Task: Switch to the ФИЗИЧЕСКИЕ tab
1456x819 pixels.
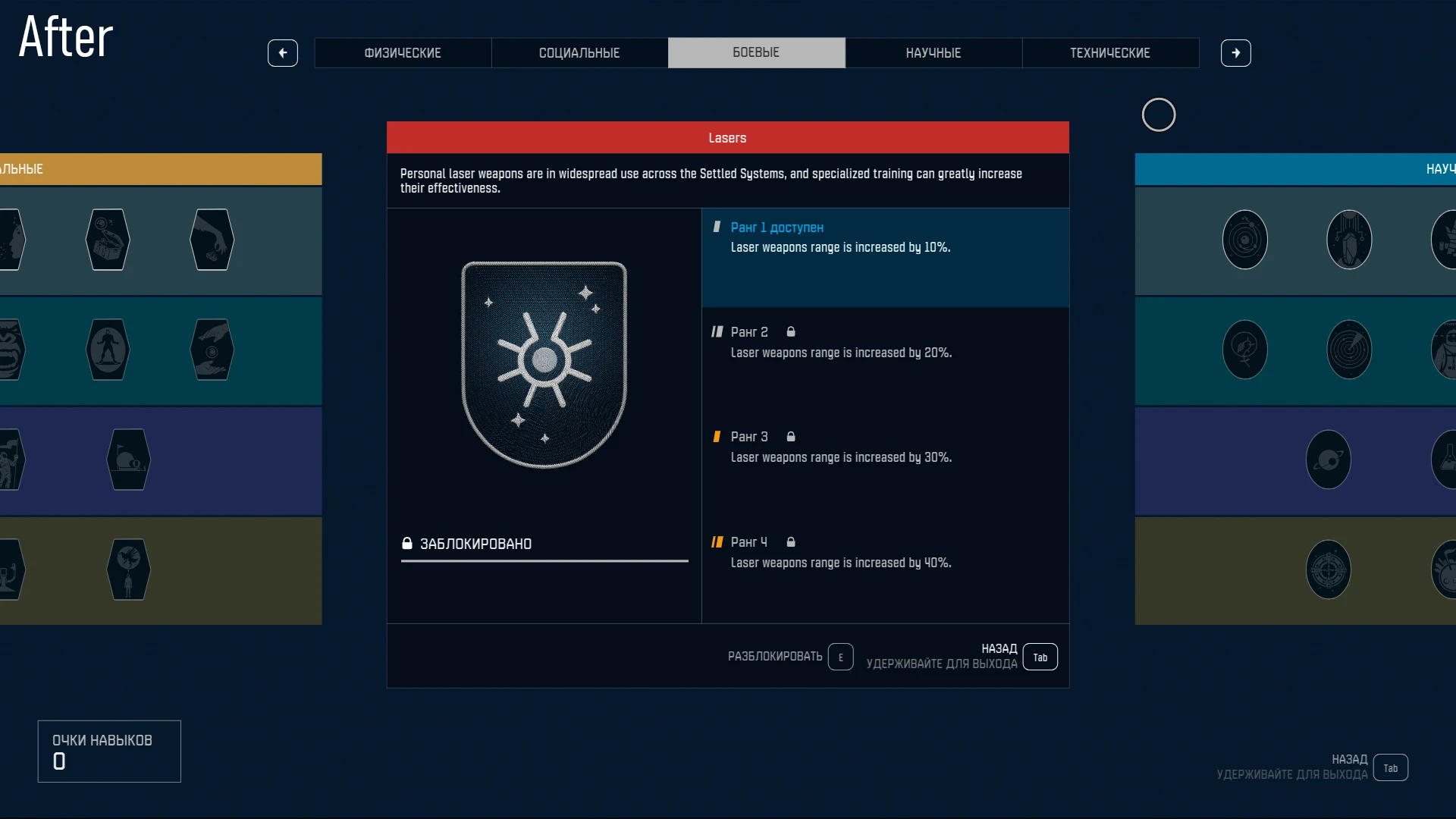Action: tap(403, 53)
